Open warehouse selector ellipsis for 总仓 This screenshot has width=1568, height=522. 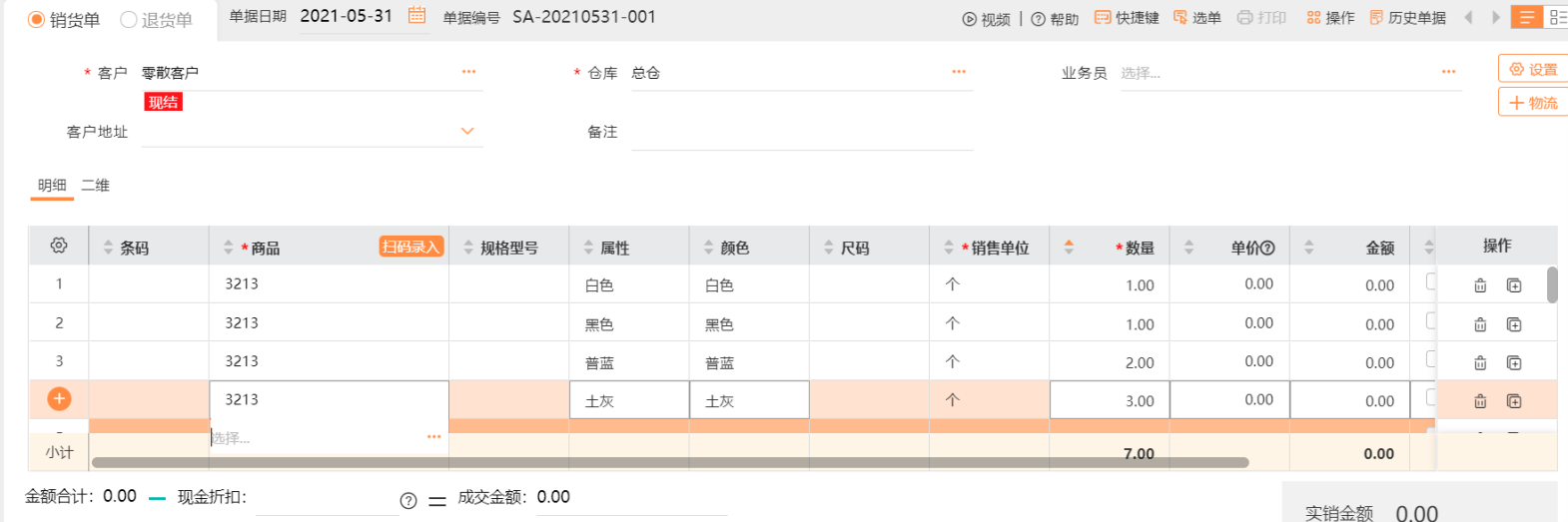pyautogui.click(x=959, y=72)
